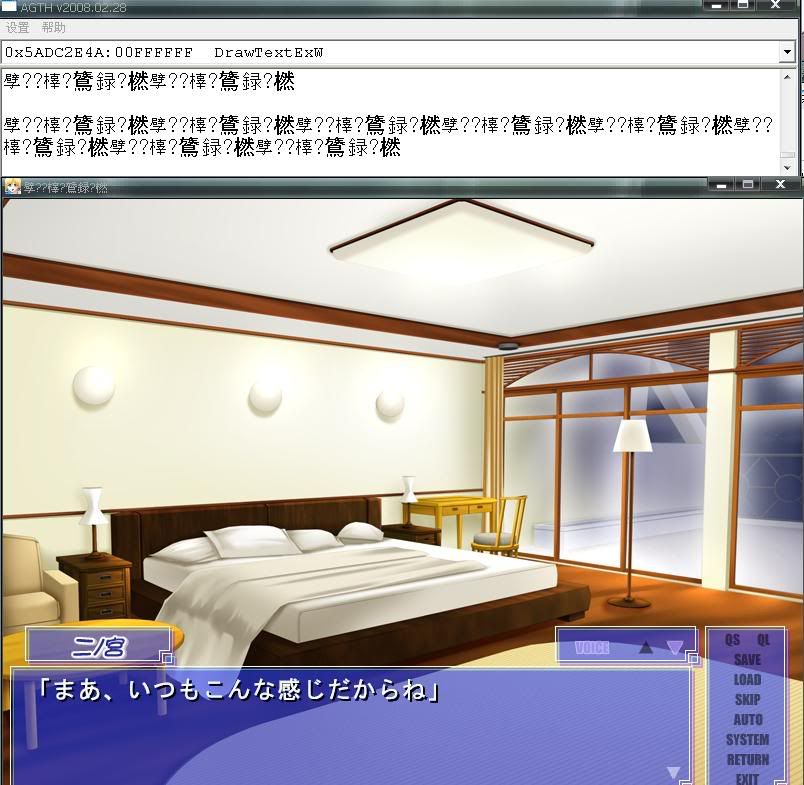Close the game window

tap(780, 185)
